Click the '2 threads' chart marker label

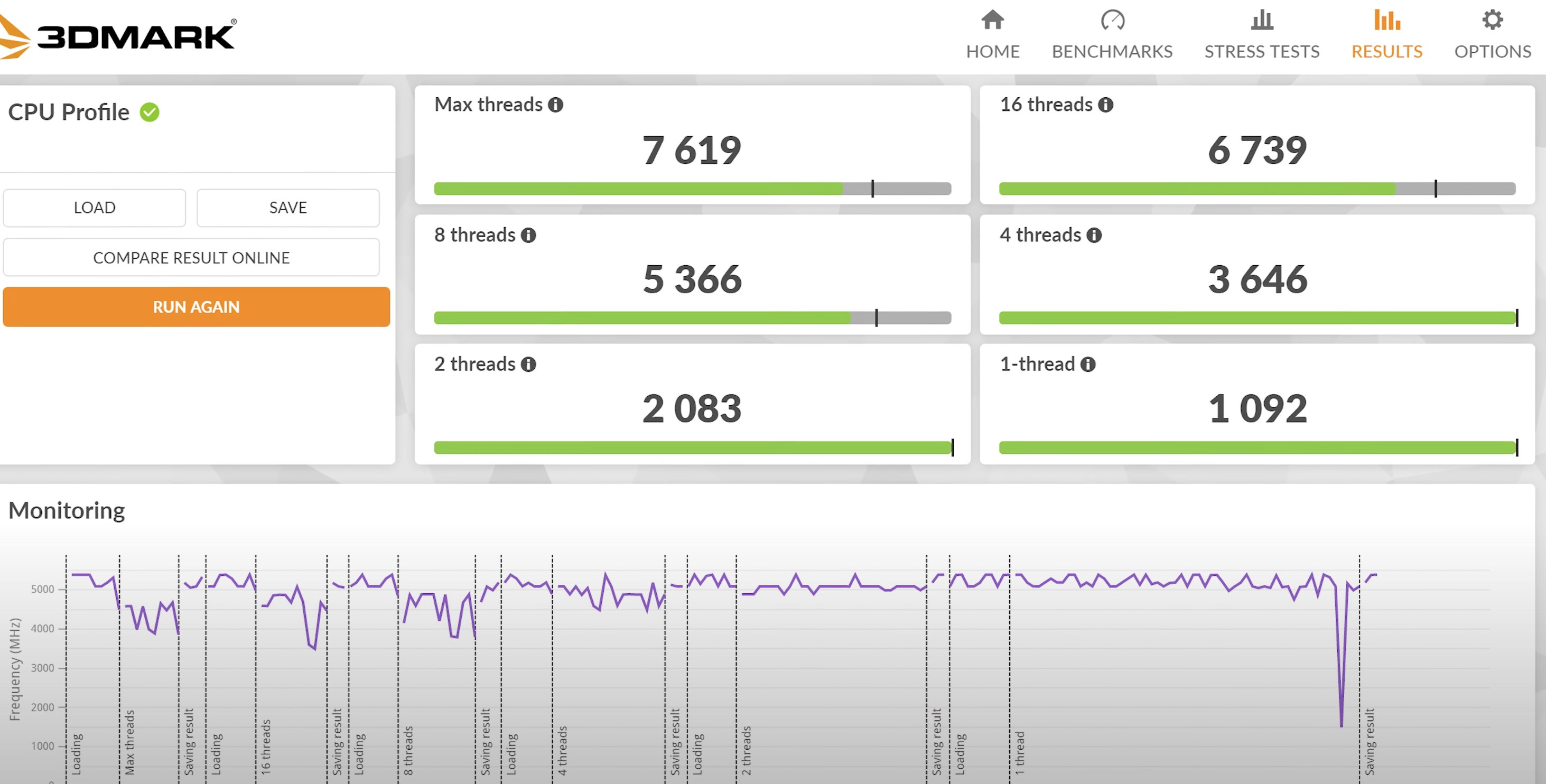pos(746,750)
